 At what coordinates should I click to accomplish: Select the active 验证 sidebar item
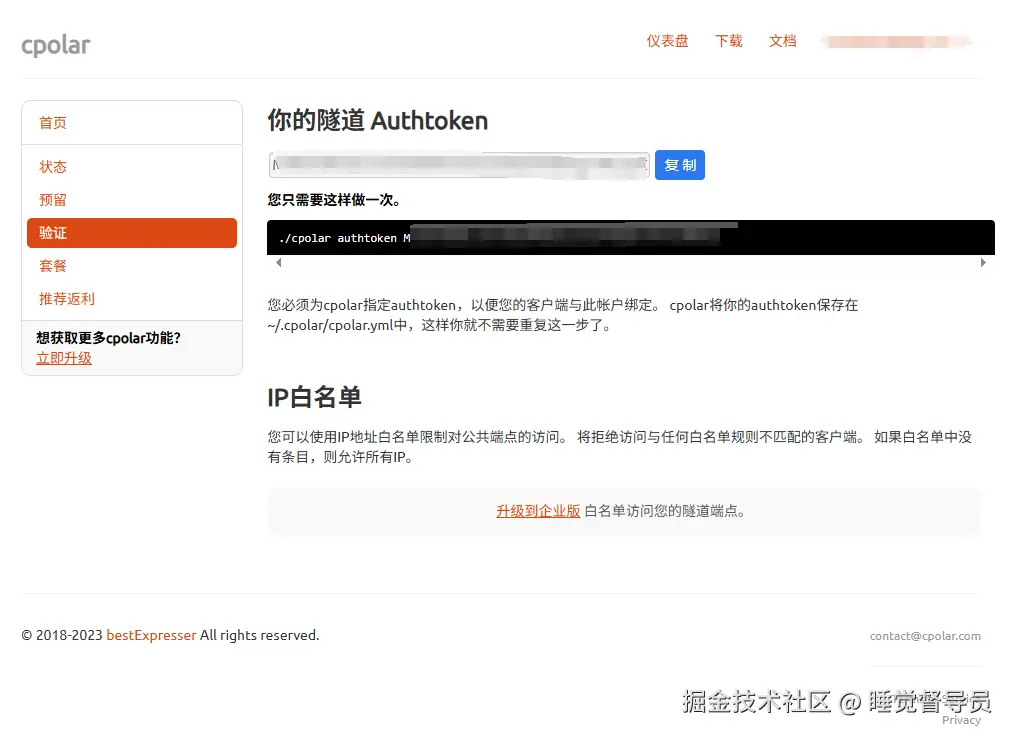click(x=132, y=233)
